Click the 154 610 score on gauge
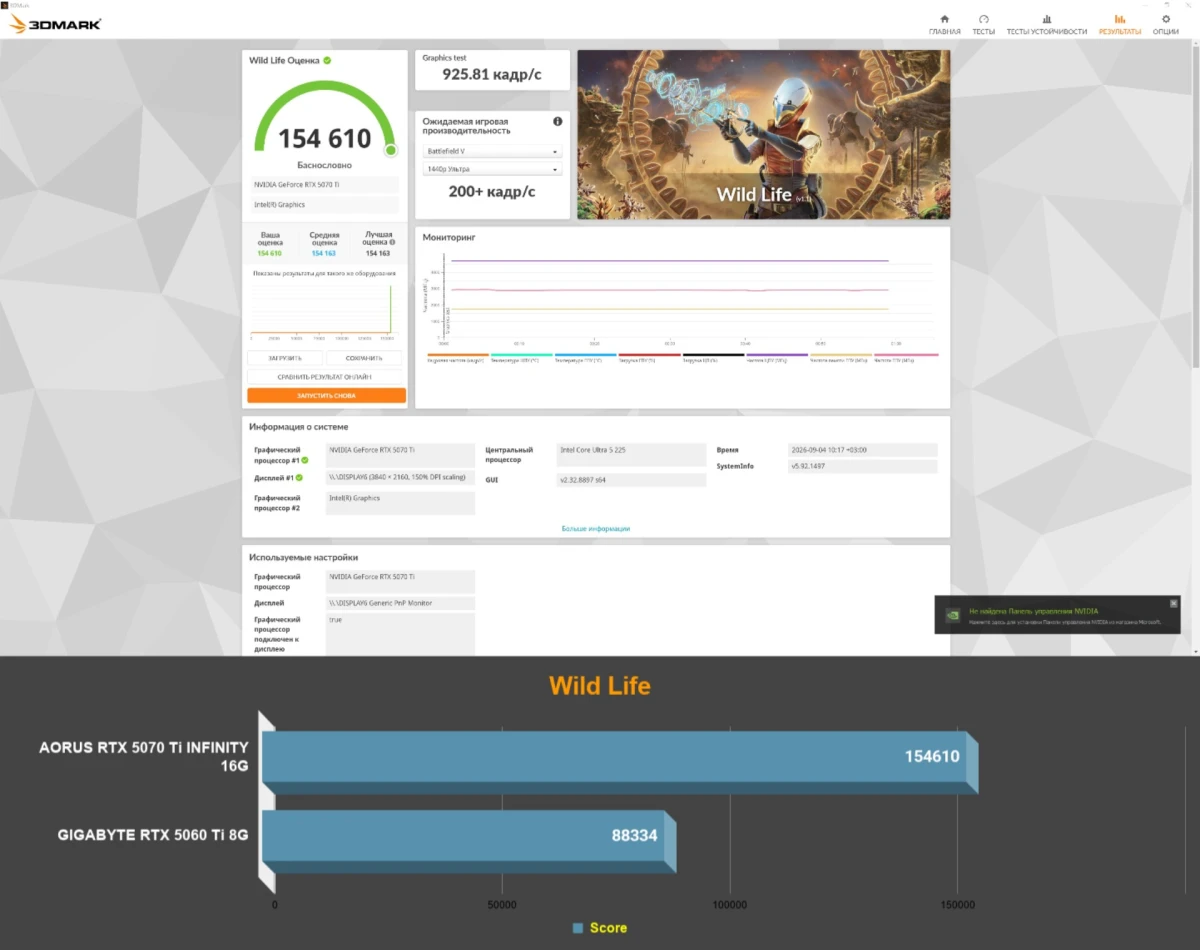The height and width of the screenshot is (950, 1200). tap(324, 139)
